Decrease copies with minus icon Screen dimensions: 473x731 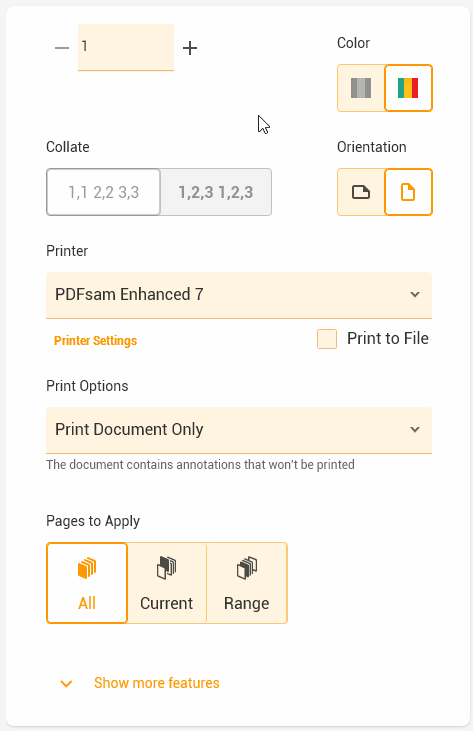[x=62, y=48]
